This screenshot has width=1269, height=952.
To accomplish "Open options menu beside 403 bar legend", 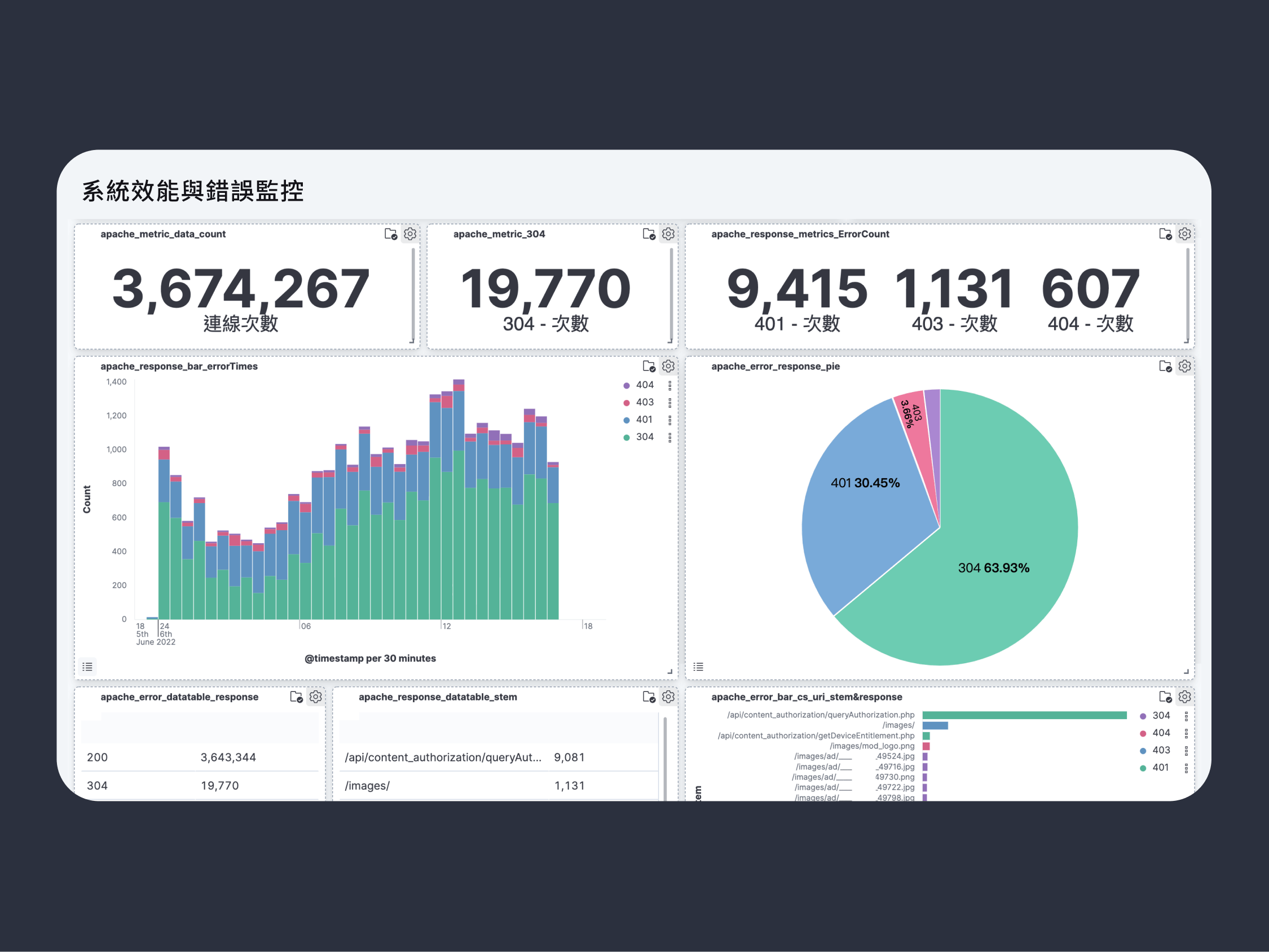I will (x=669, y=403).
